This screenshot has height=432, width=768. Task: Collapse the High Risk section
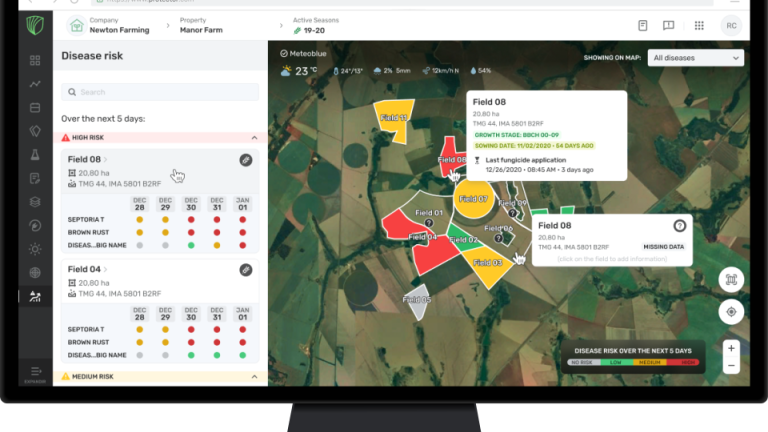(x=254, y=138)
